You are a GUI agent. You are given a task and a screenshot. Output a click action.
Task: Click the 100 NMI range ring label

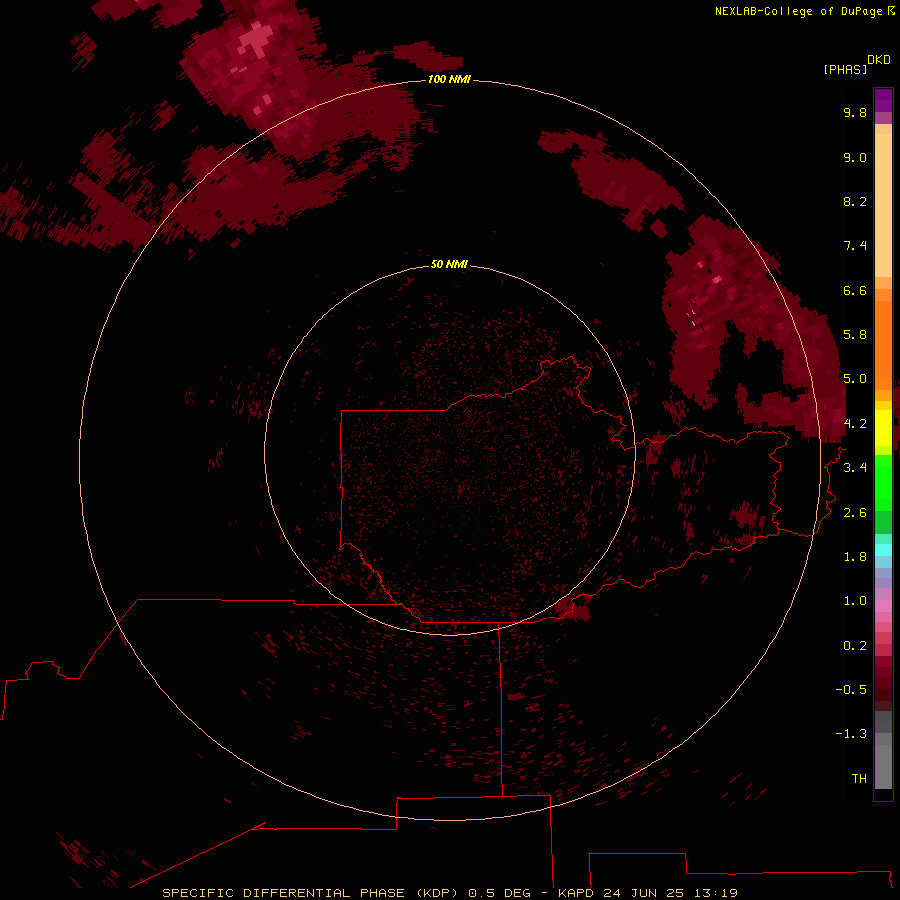pyautogui.click(x=449, y=79)
